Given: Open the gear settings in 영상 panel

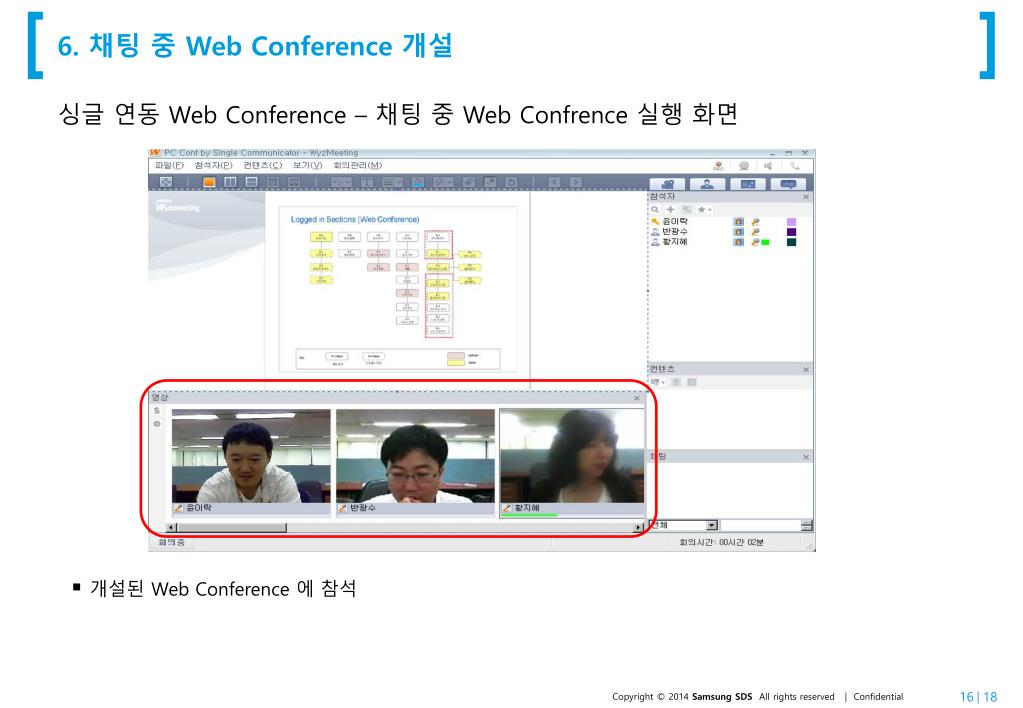Looking at the screenshot, I should coord(157,423).
